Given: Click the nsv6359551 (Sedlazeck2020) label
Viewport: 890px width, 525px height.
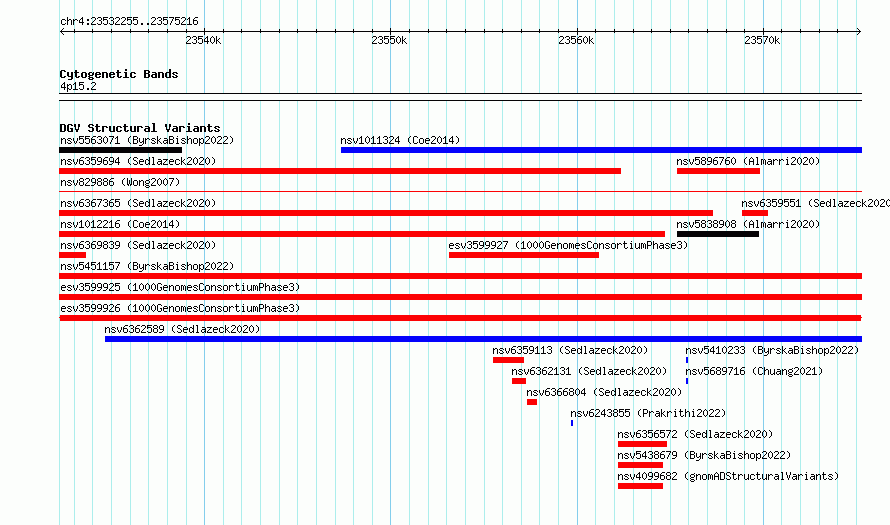Looking at the screenshot, I should pos(816,203).
